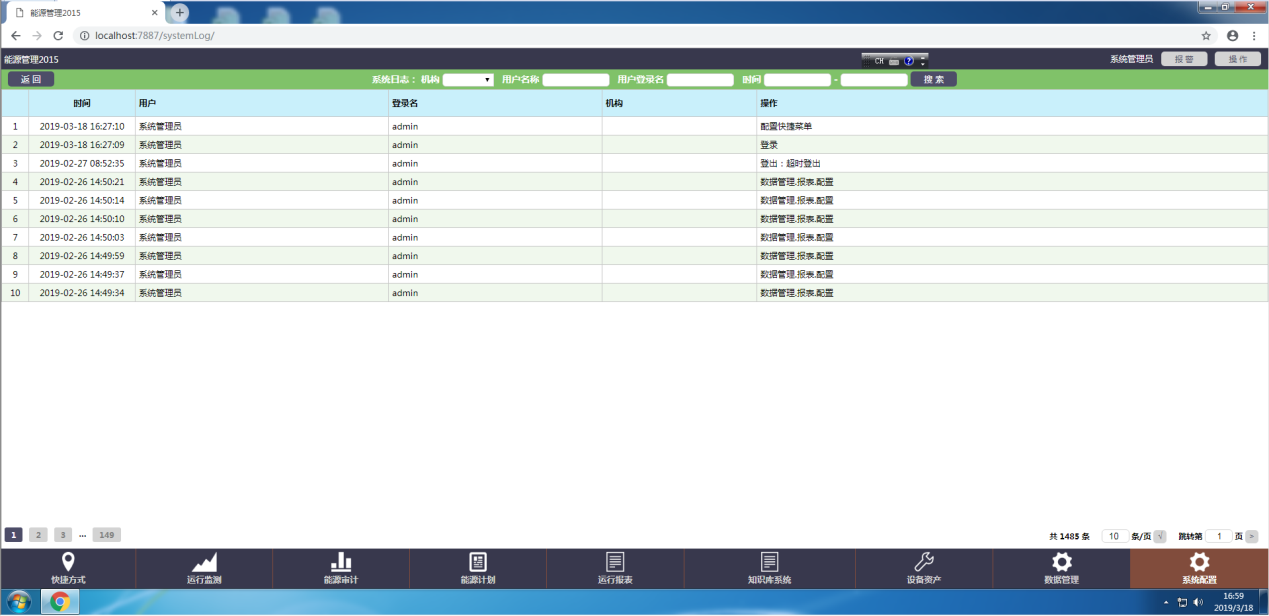The image size is (1269, 616).
Task: Open 知识库系统 document icon
Action: [x=769, y=562]
